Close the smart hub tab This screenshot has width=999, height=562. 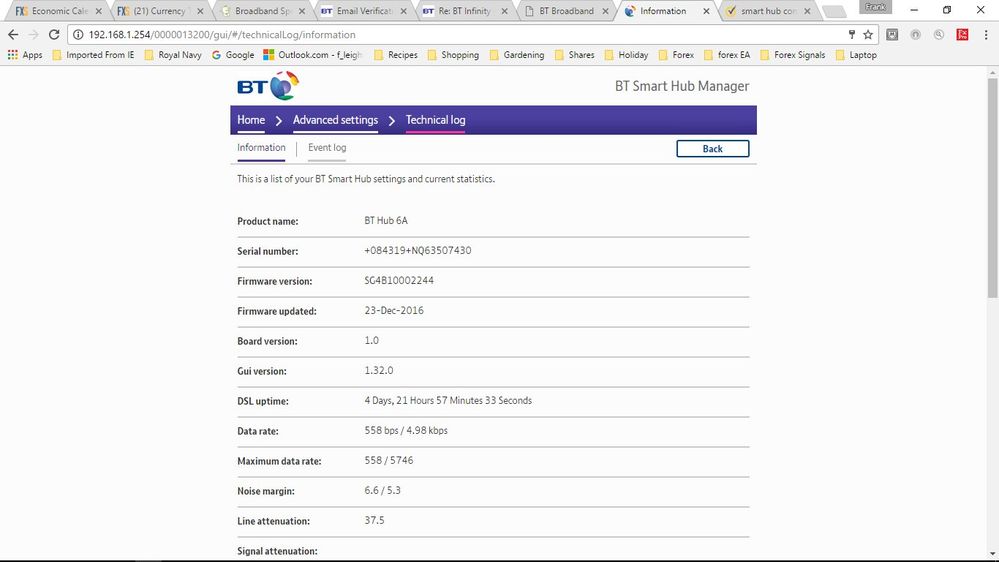[807, 11]
